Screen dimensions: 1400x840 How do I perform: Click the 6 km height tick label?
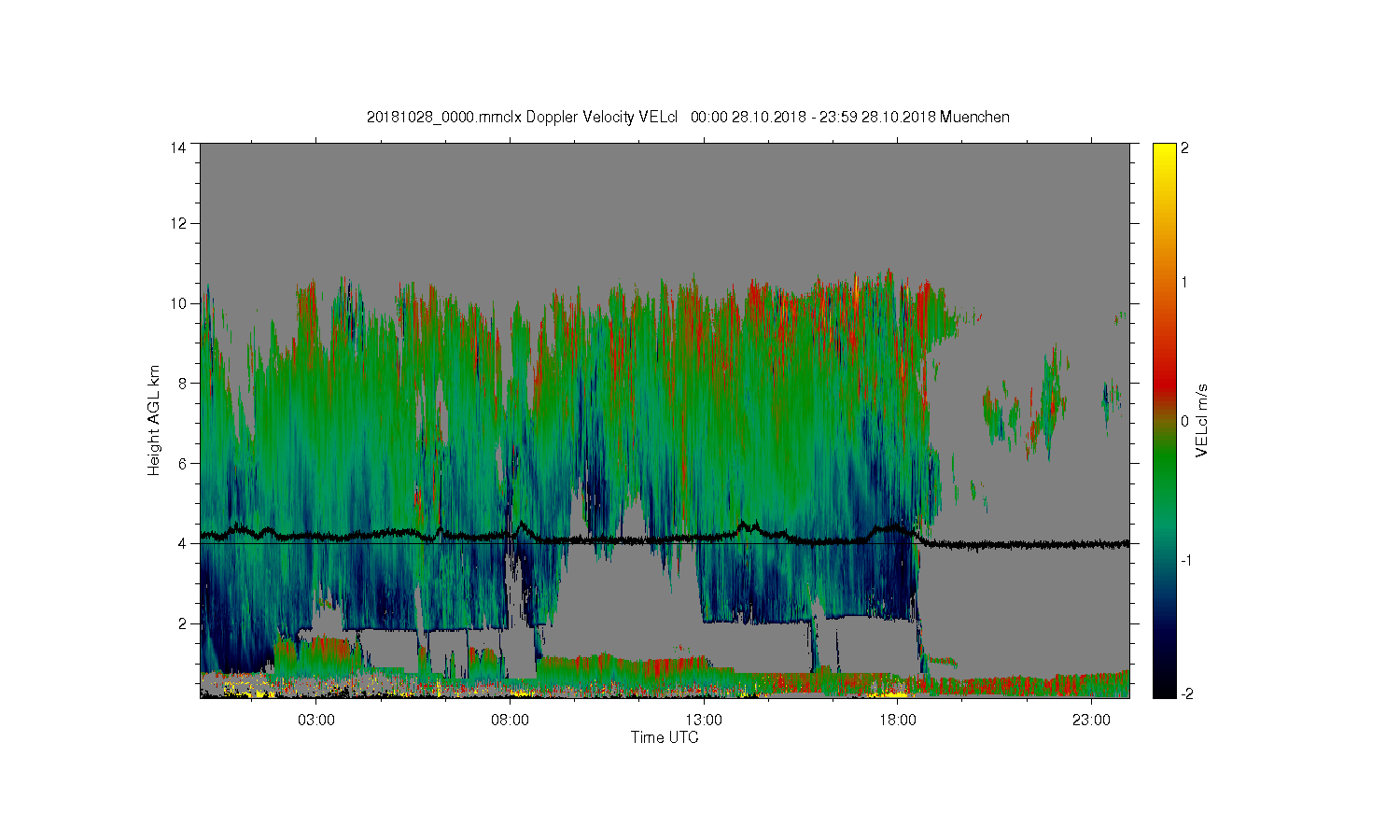[x=183, y=463]
